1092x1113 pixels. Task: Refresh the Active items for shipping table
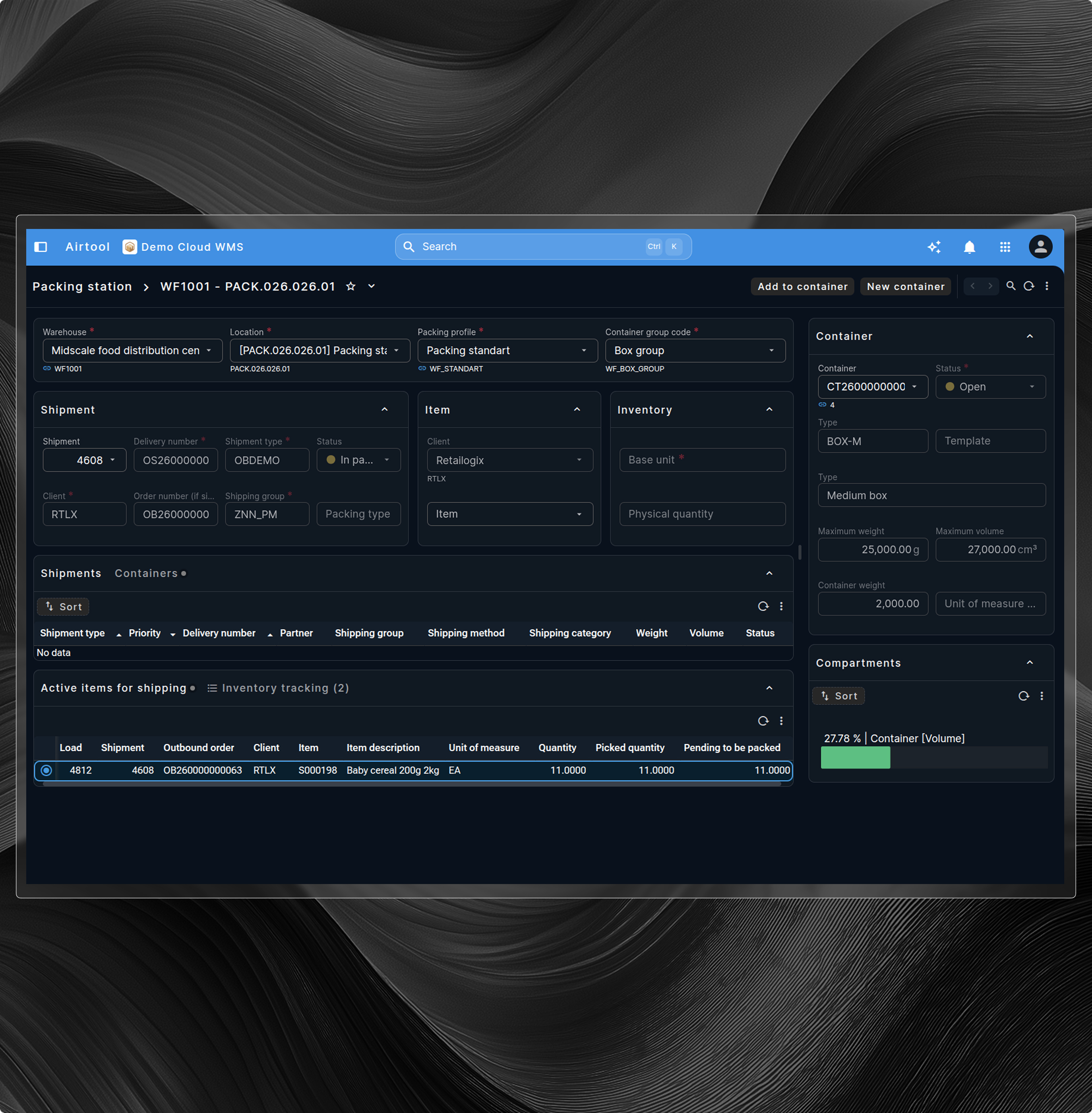pyautogui.click(x=763, y=721)
